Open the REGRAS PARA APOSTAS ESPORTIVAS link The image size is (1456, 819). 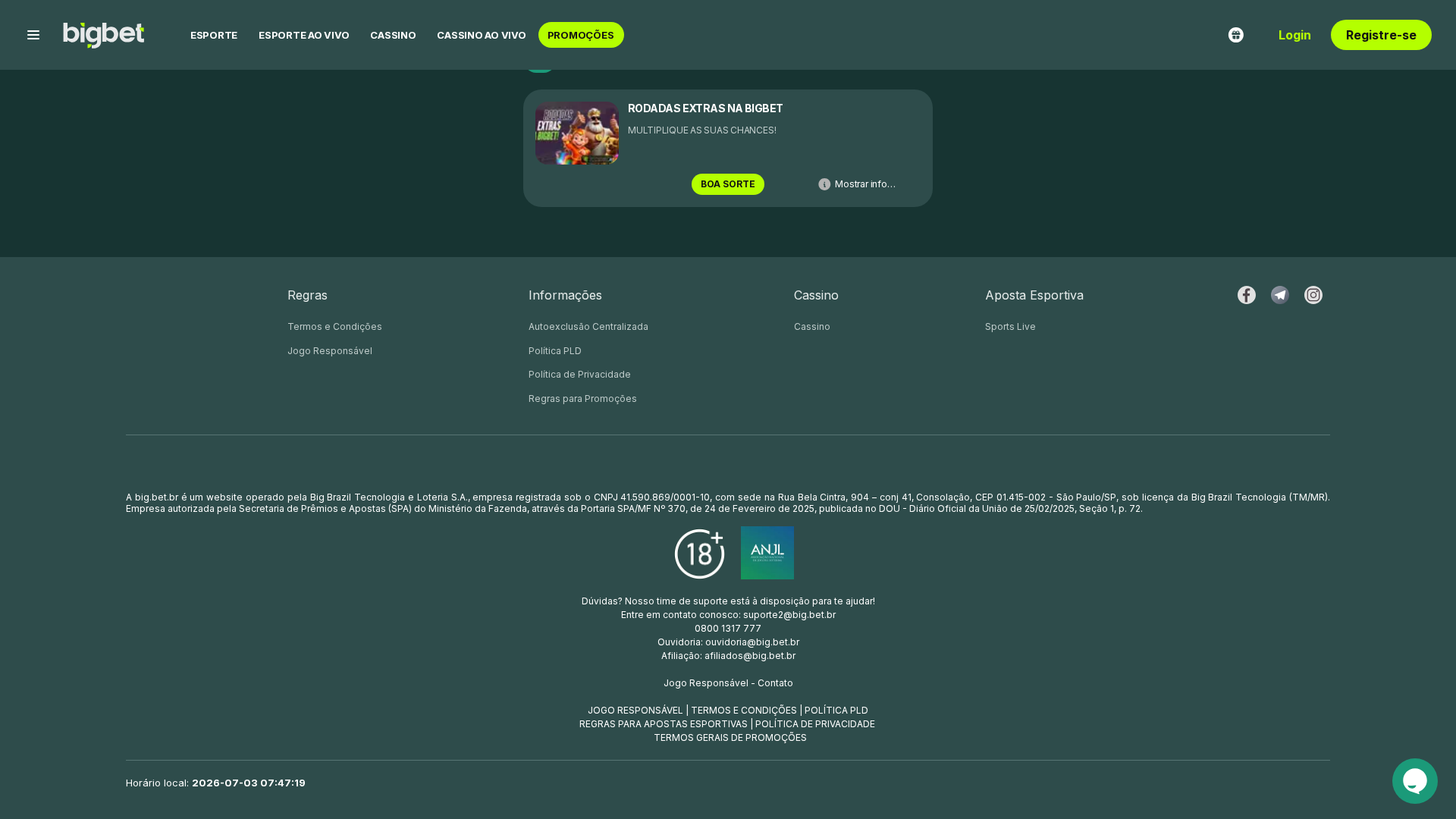[x=664, y=724]
